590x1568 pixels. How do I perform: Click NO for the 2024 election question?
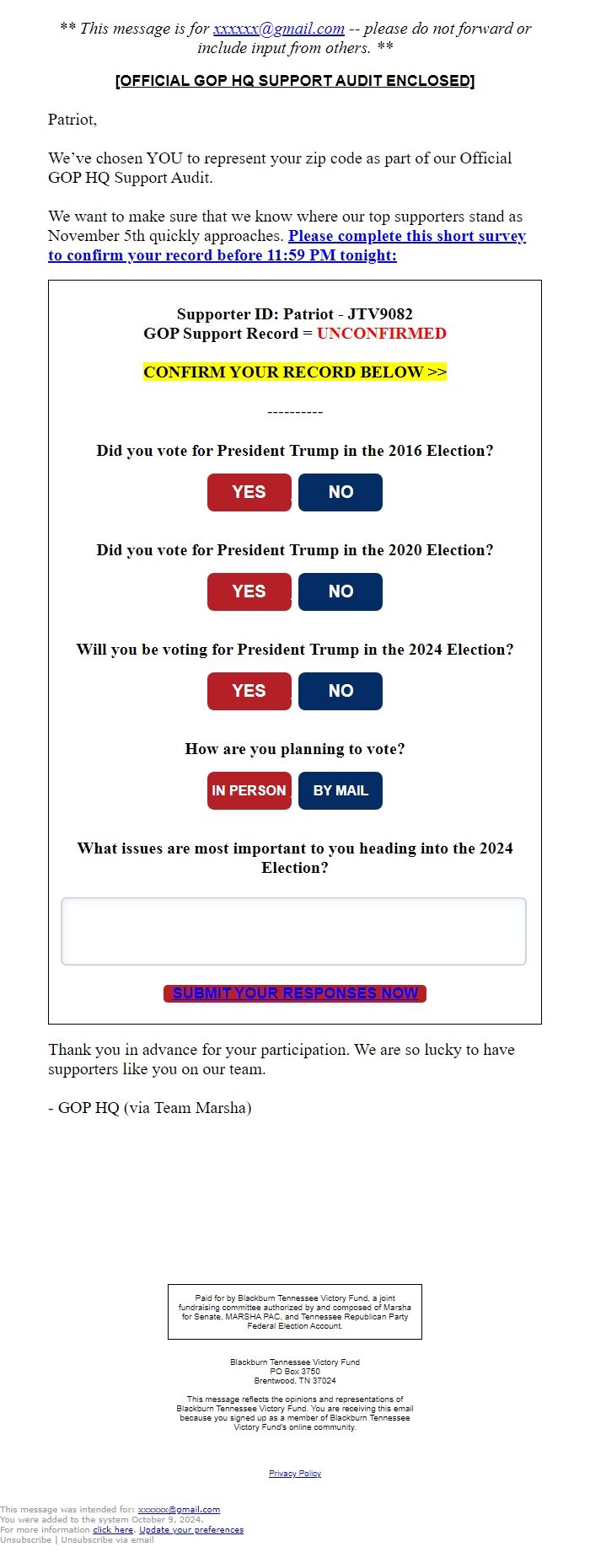click(341, 691)
